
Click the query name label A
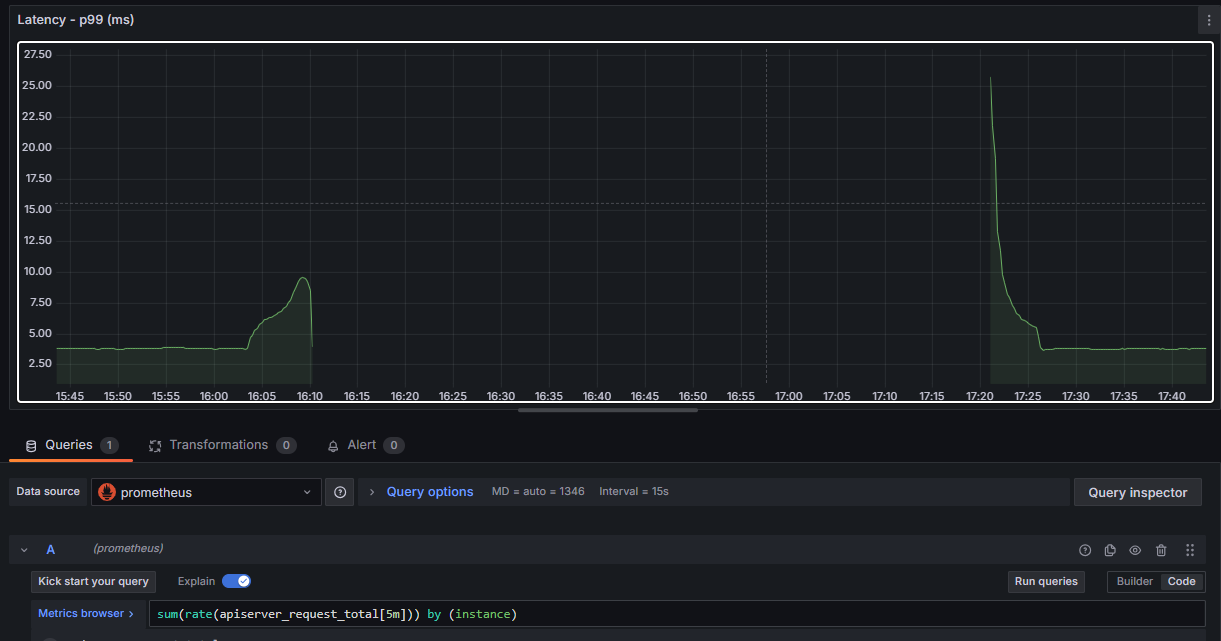click(x=51, y=550)
